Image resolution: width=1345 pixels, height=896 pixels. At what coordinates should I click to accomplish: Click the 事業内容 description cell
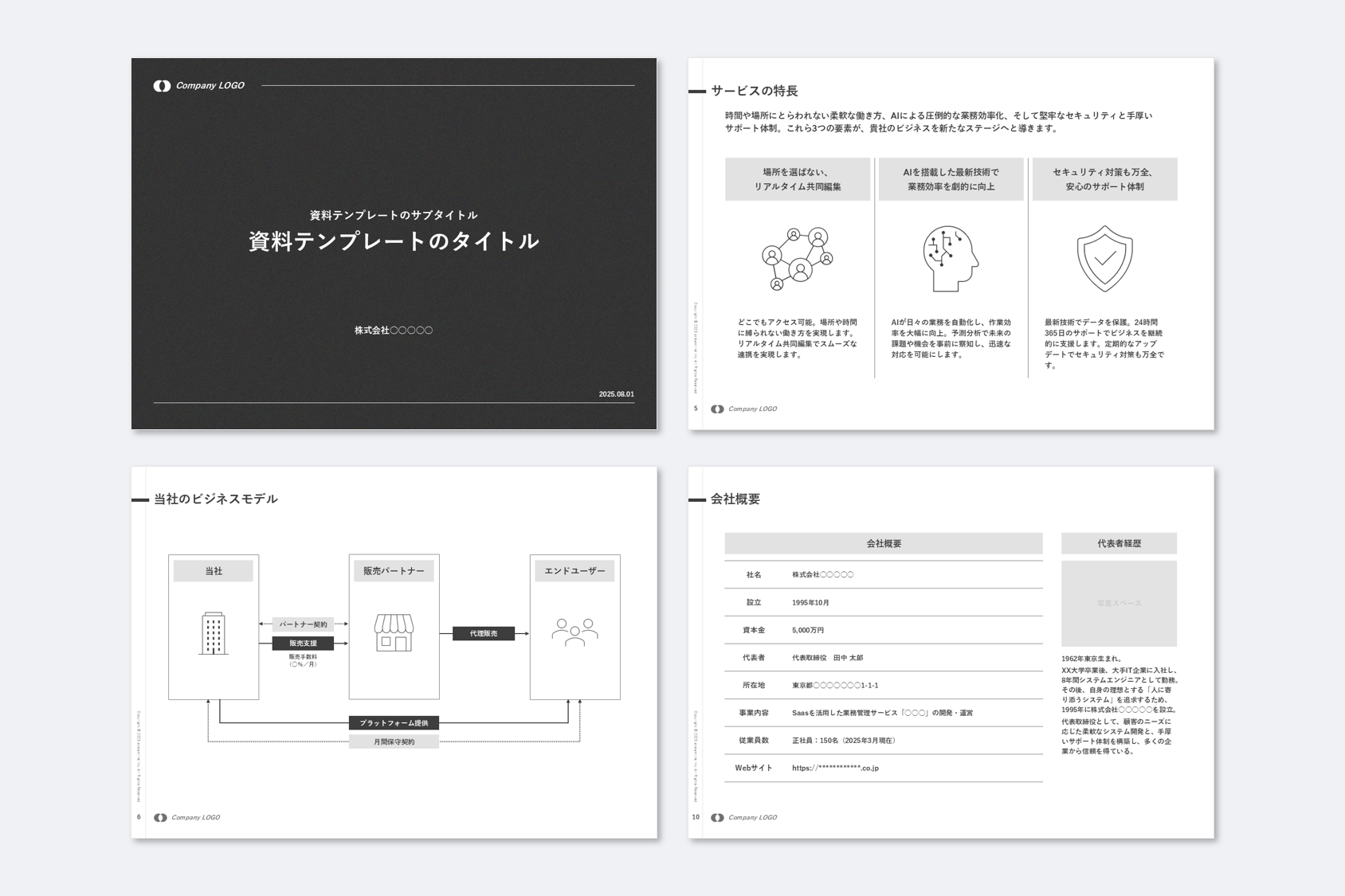(x=882, y=714)
